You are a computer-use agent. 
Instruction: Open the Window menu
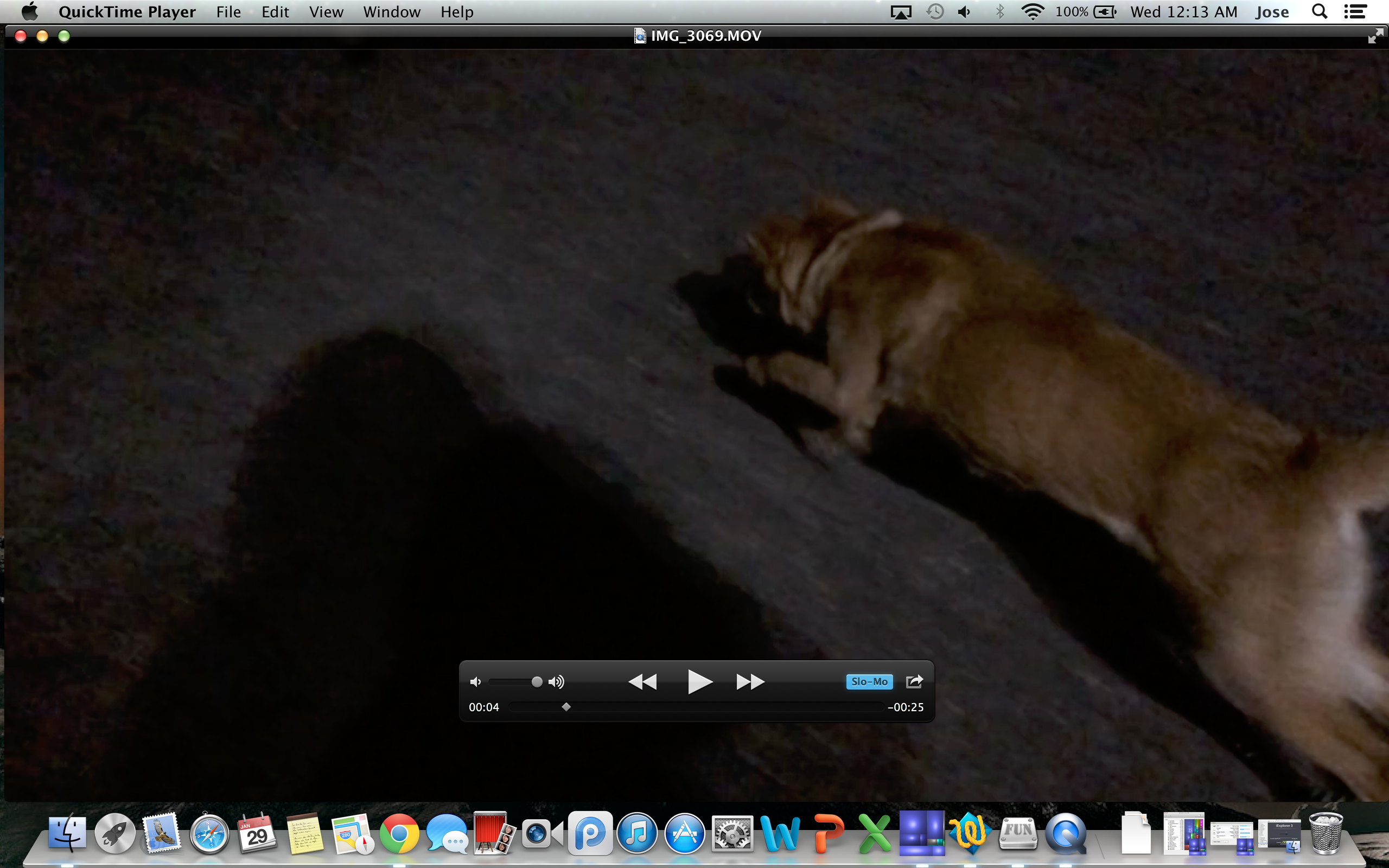(391, 12)
